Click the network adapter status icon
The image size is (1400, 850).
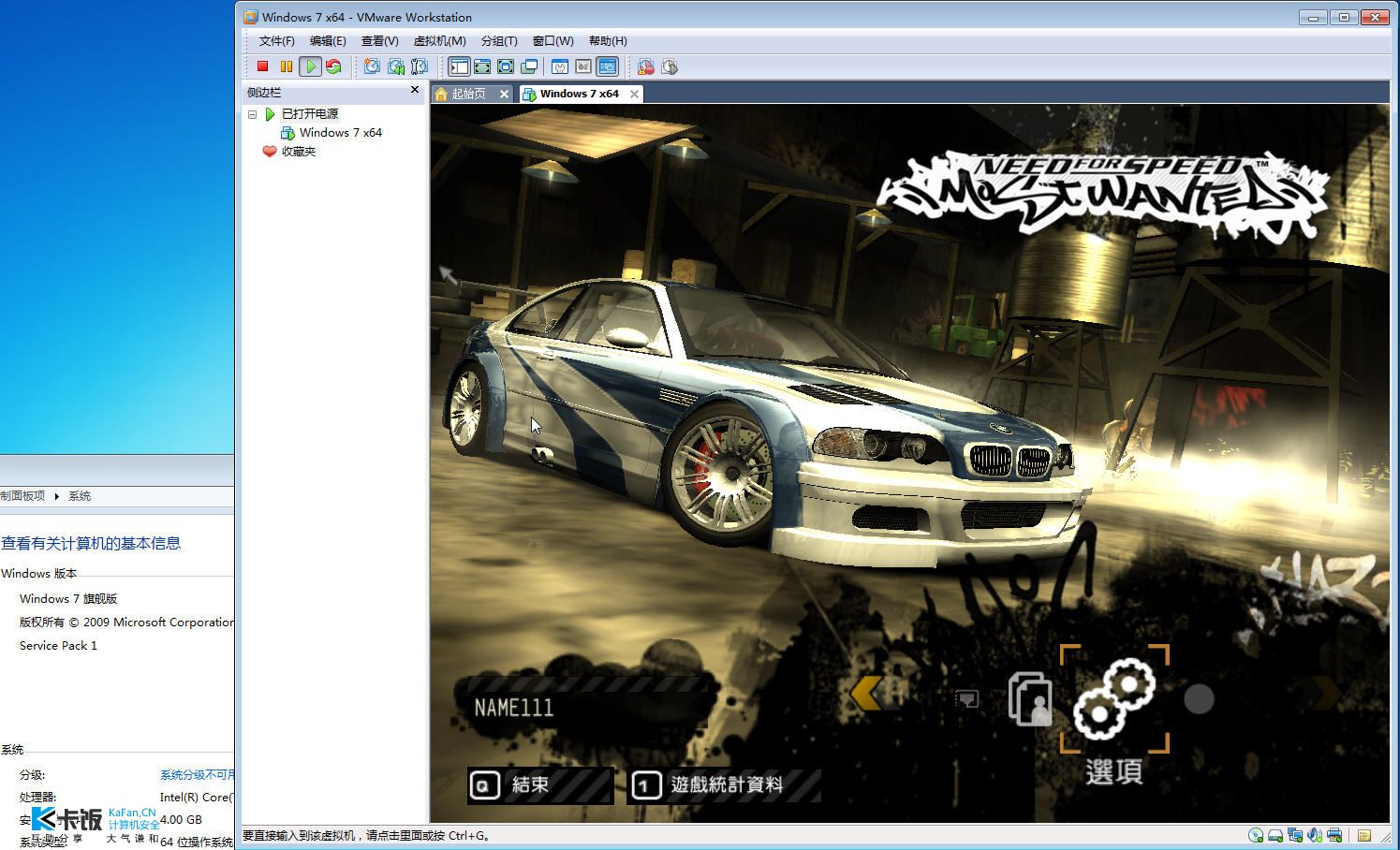(1295, 835)
